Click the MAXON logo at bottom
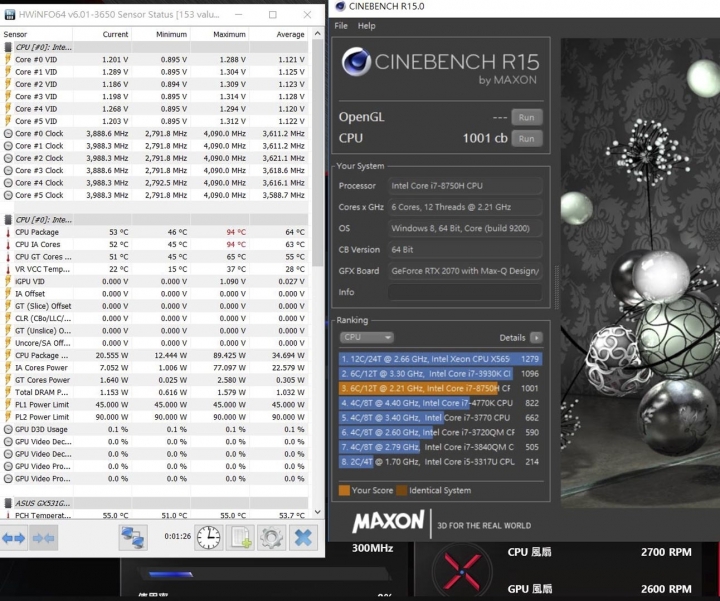 tap(388, 522)
